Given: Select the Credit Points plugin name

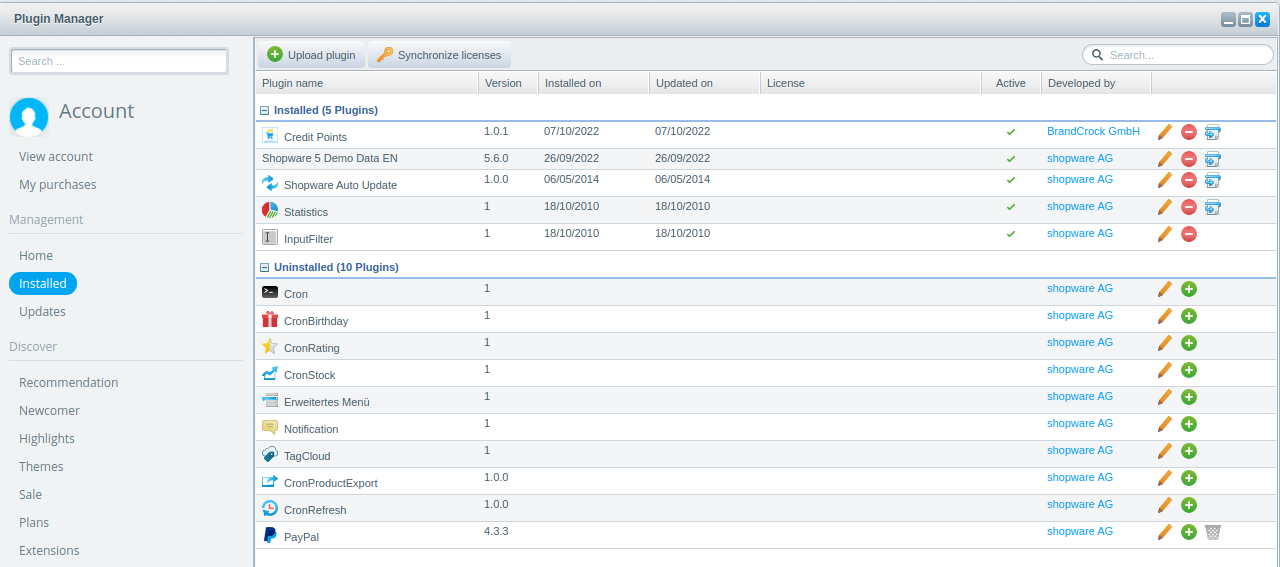Looking at the screenshot, I should 315,137.
